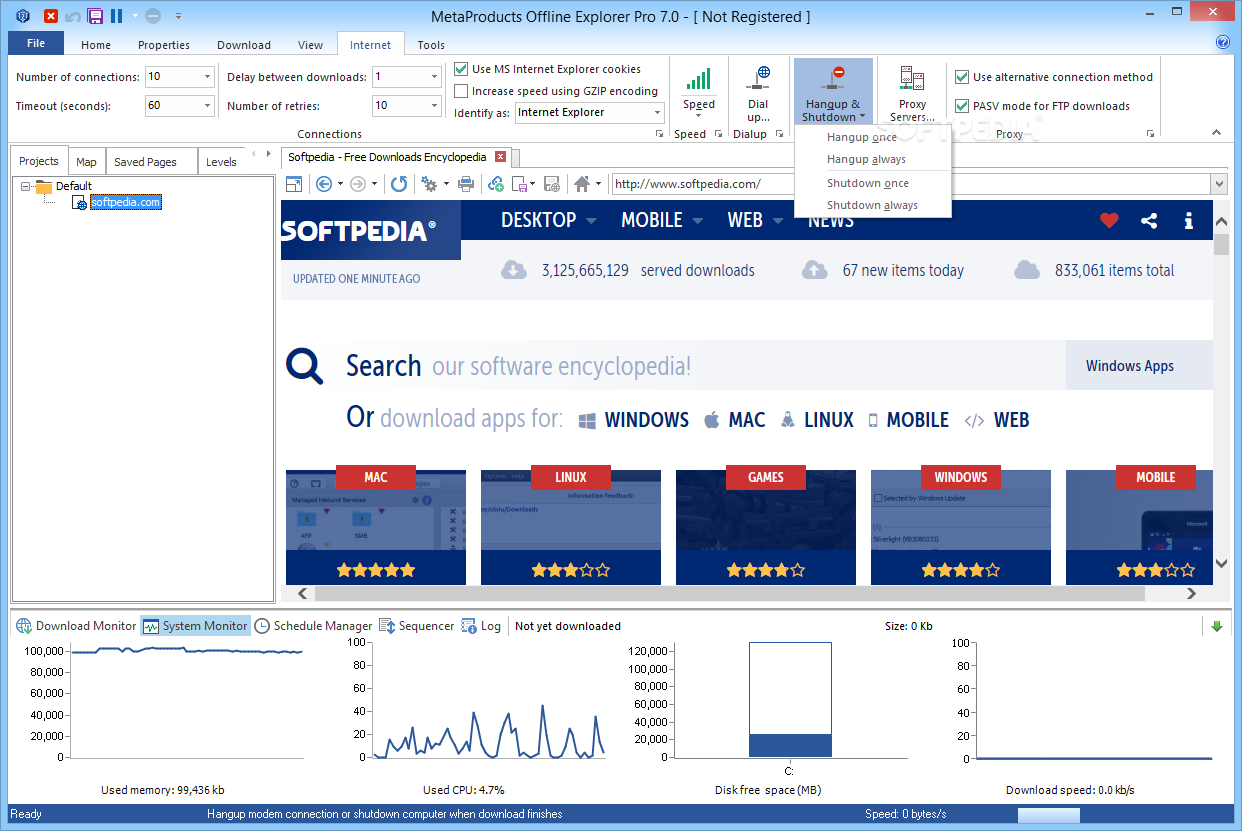1242x831 pixels.
Task: Click the Windows Apps button on Softpedia
Action: (1130, 366)
